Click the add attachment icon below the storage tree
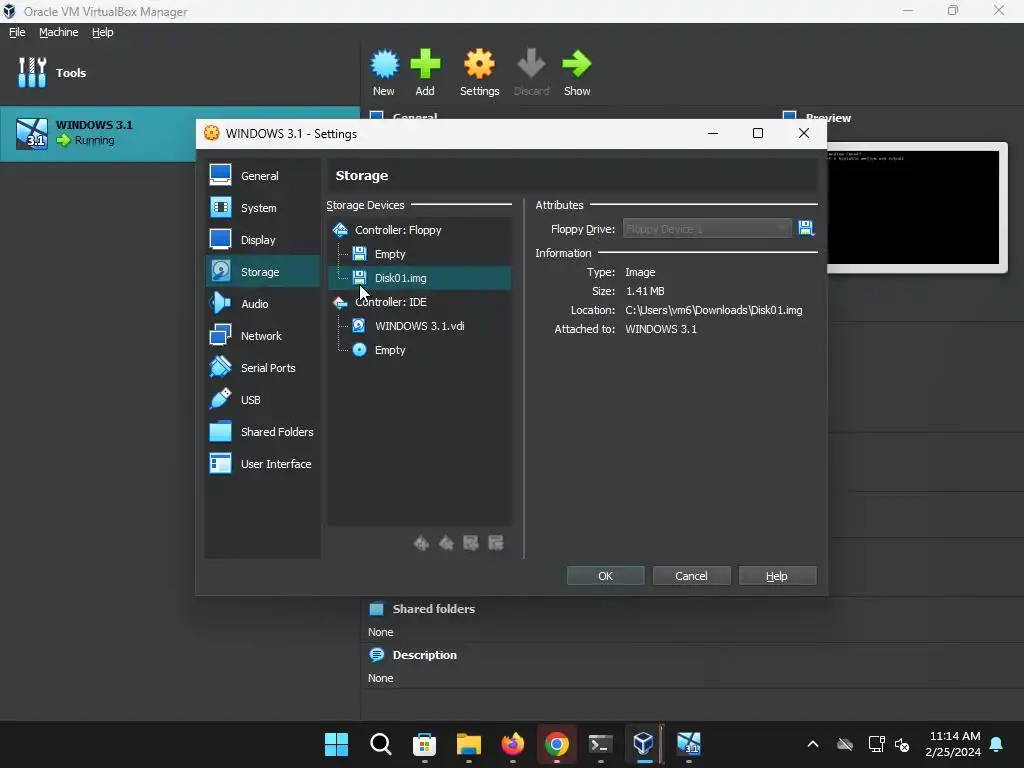 [x=471, y=543]
